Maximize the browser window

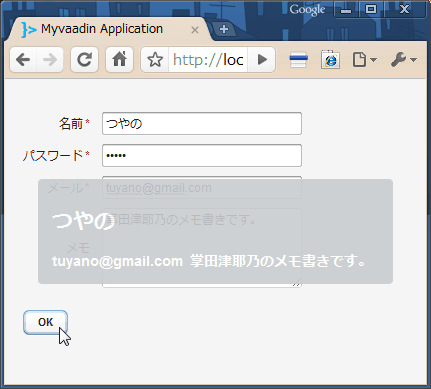[x=371, y=9]
